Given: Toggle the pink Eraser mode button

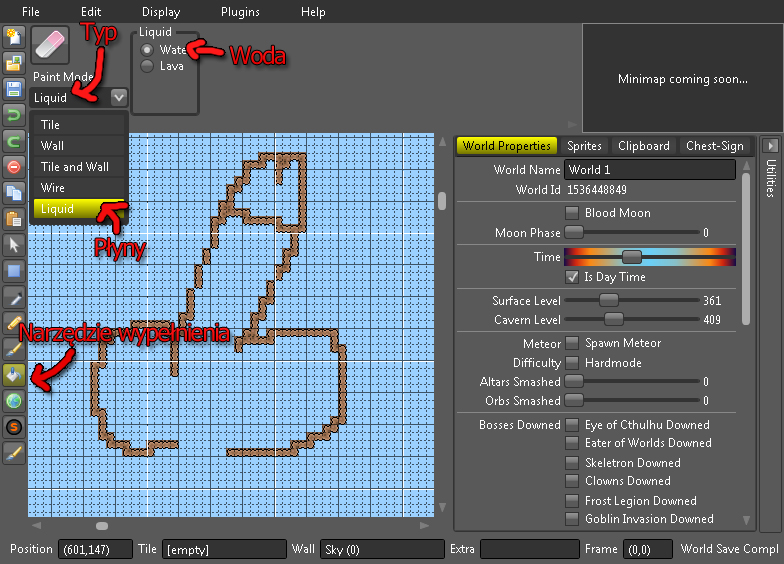Looking at the screenshot, I should coord(50,45).
